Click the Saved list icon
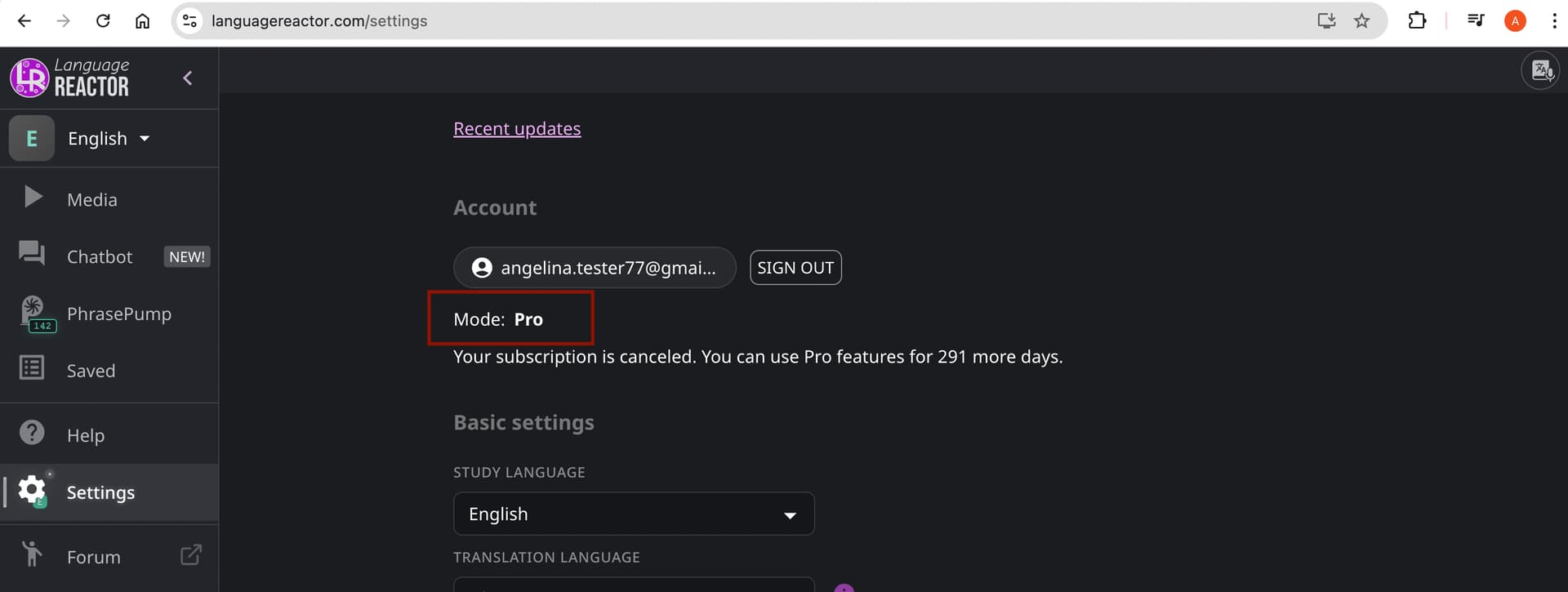1568x592 pixels. point(32,368)
